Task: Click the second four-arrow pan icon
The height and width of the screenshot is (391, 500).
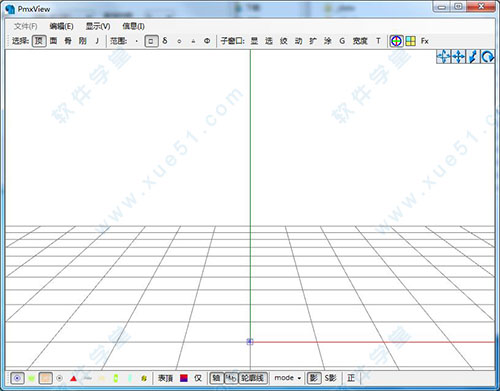Action: 458,57
